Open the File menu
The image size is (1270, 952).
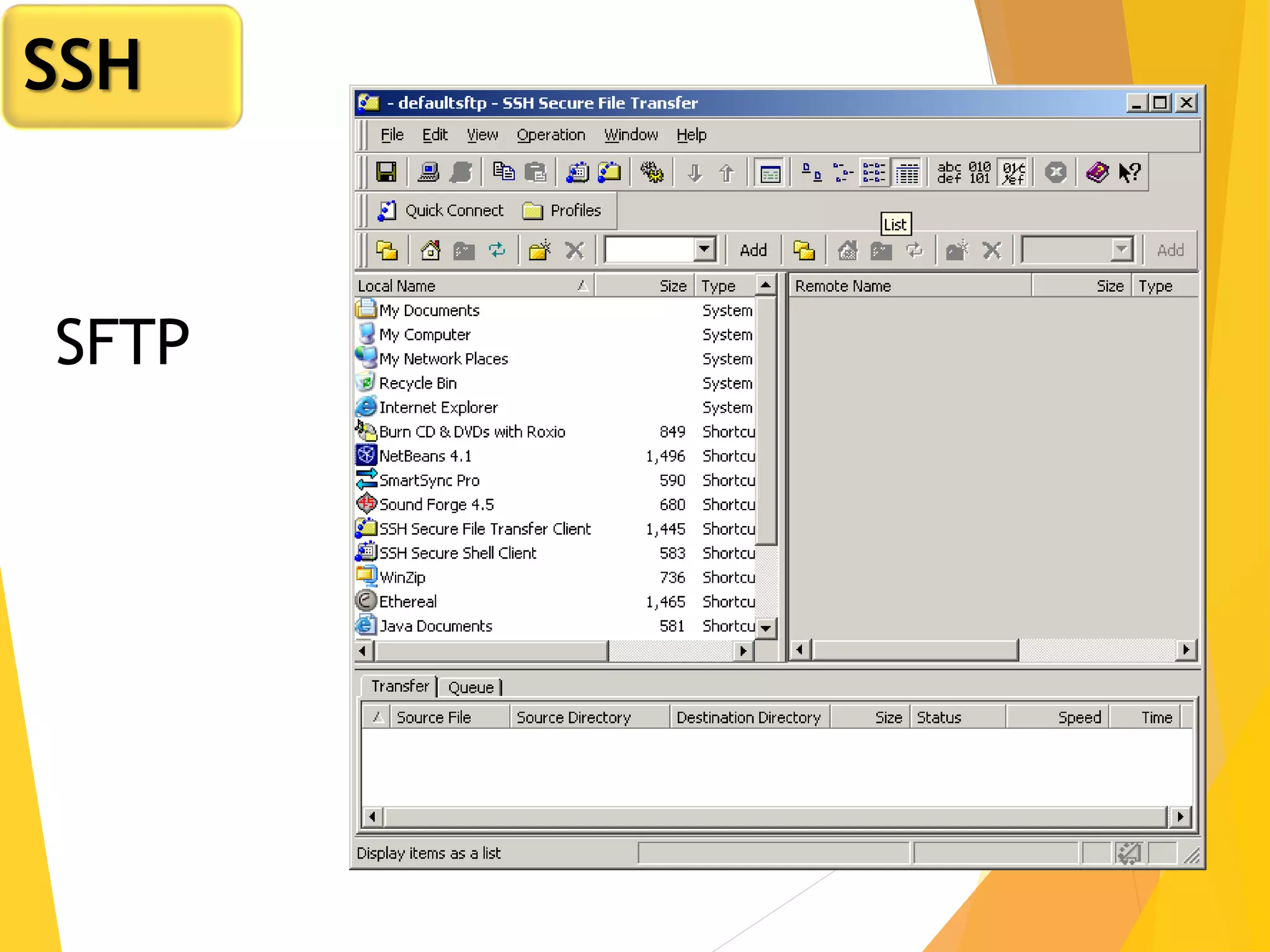[392, 135]
